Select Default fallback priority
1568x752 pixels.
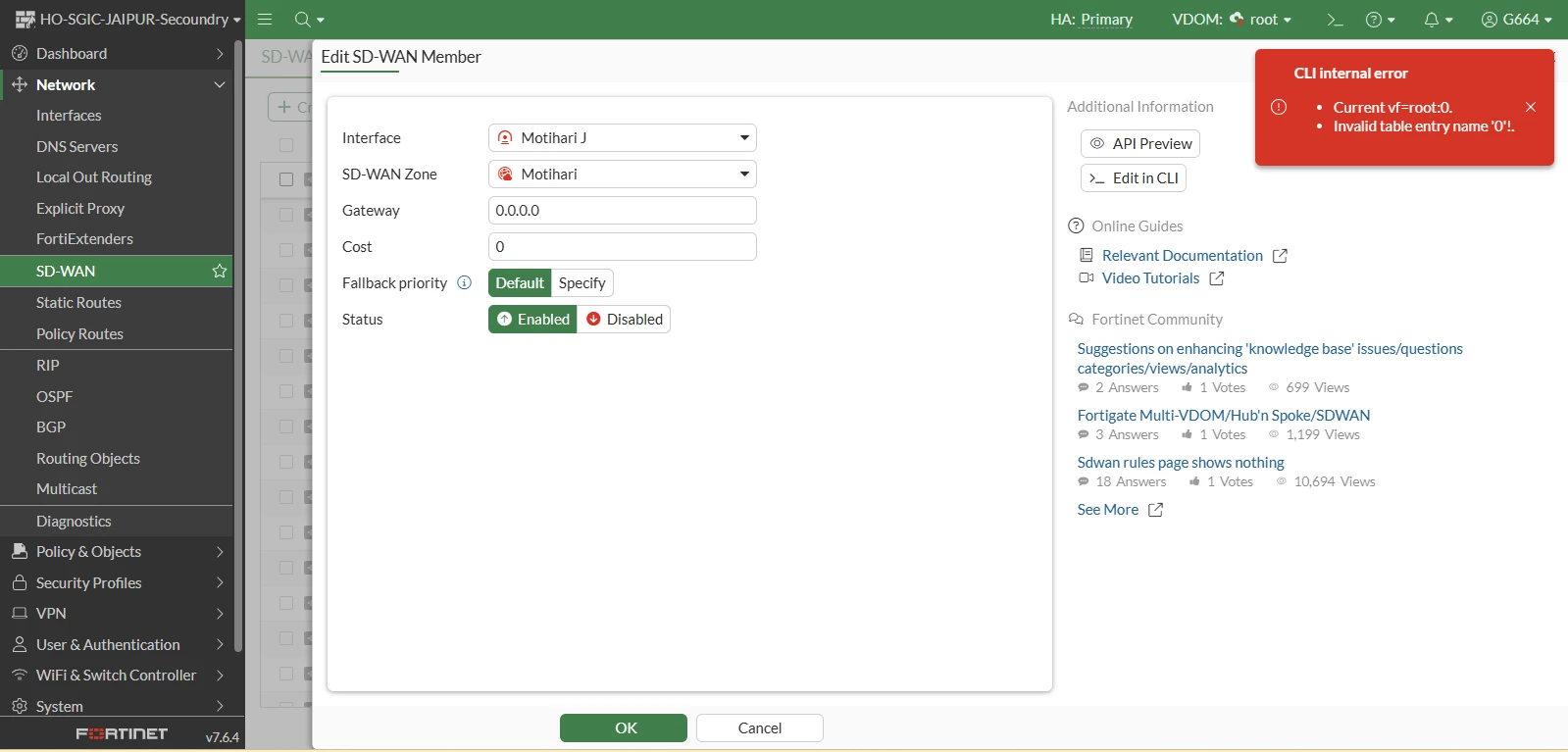pos(520,283)
